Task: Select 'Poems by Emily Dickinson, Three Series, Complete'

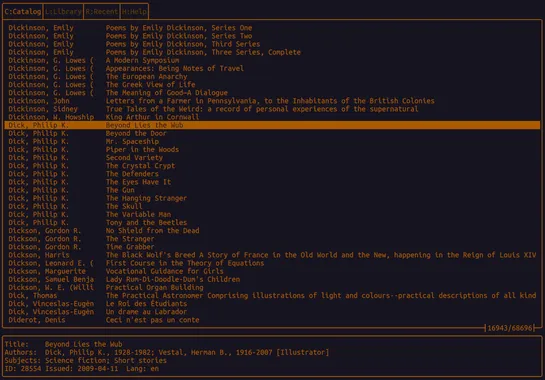Action: pos(272,52)
